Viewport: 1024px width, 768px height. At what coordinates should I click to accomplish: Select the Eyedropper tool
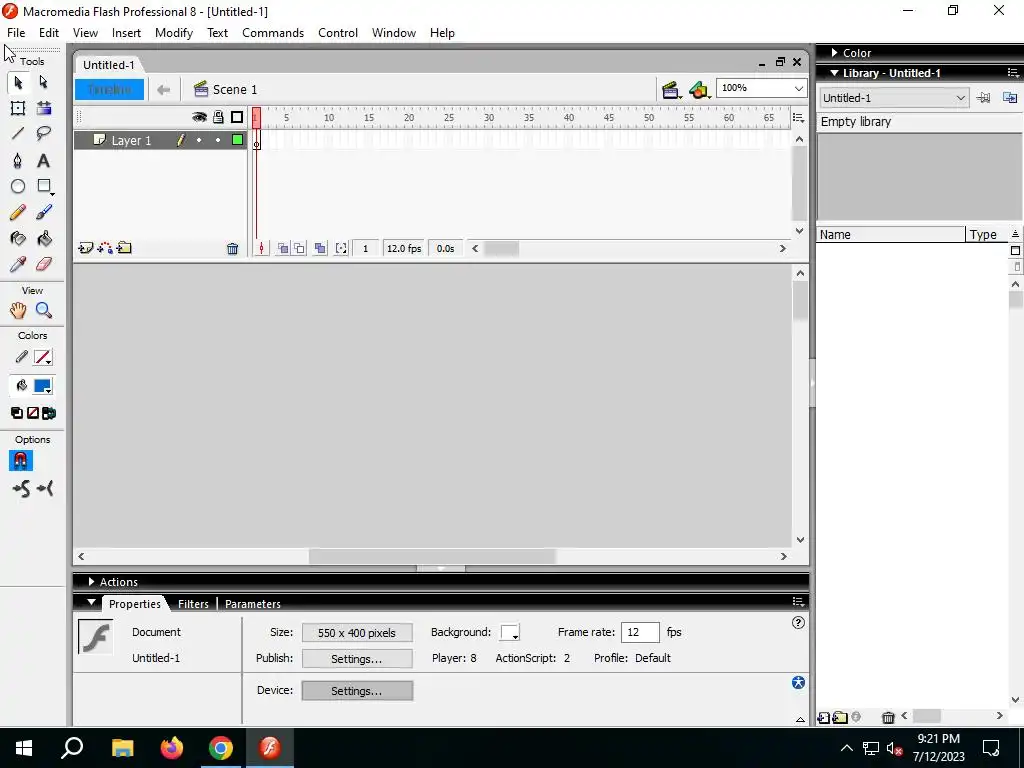coord(18,264)
